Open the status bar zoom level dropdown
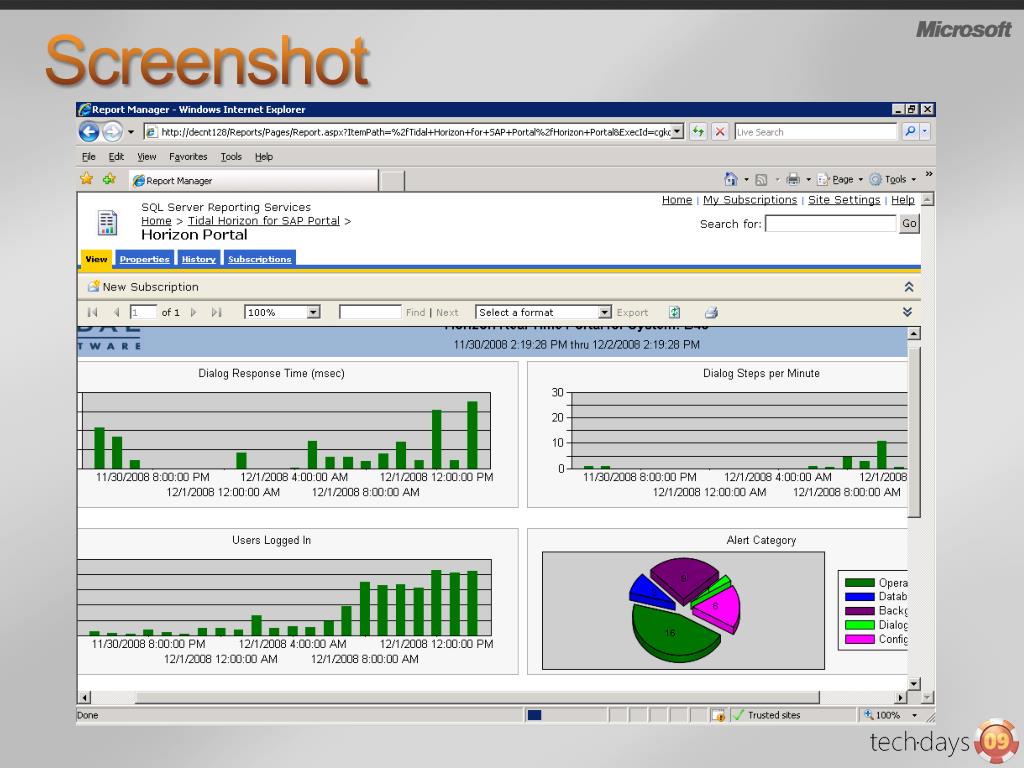This screenshot has width=1024, height=768. pyautogui.click(x=914, y=715)
